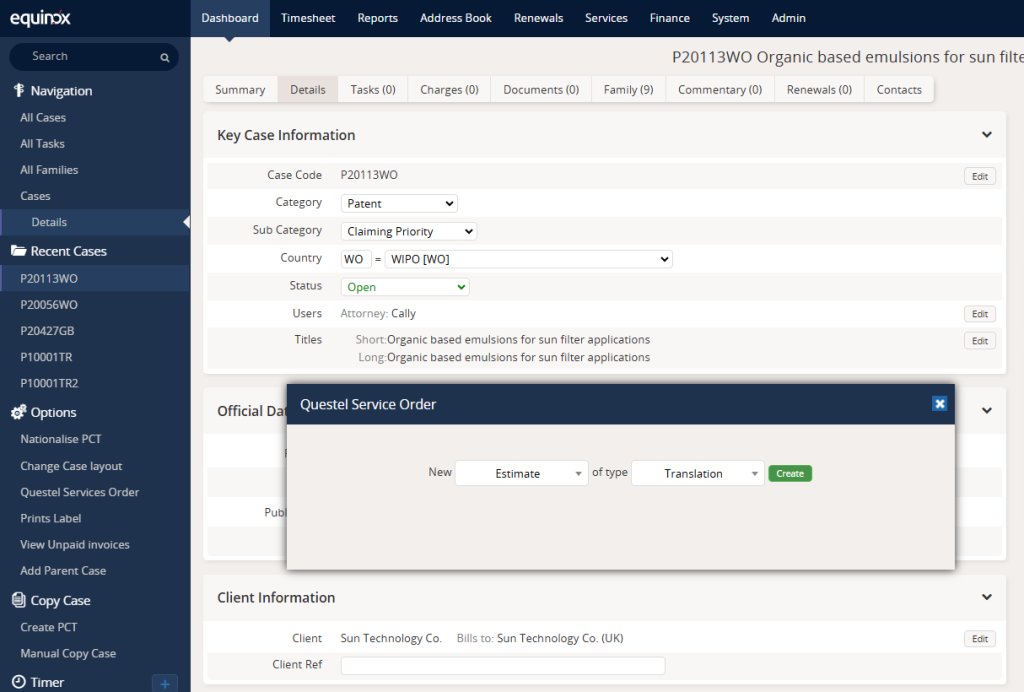The image size is (1024, 692).
Task: Close the Questel Service Order dialog
Action: [x=939, y=404]
